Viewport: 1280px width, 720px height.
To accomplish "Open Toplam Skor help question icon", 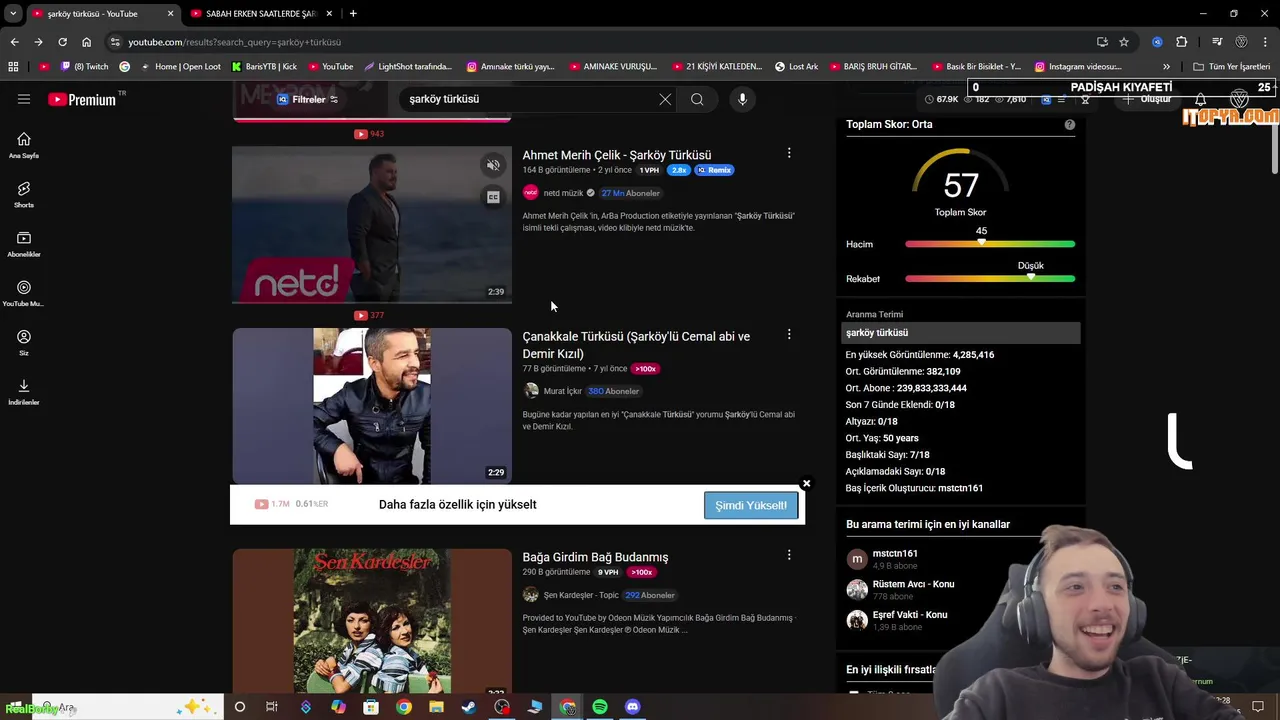I will click(x=1070, y=125).
